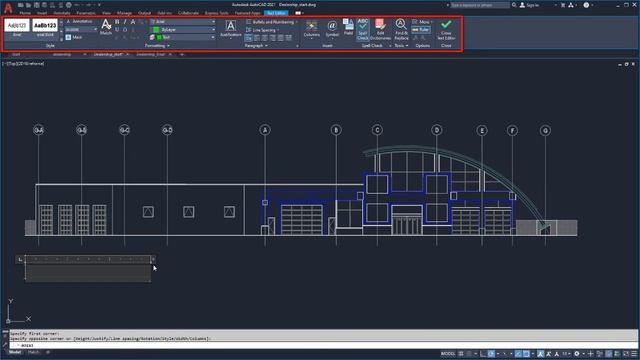640x360 pixels.
Task: Toggle the Ruler option
Action: point(420,29)
